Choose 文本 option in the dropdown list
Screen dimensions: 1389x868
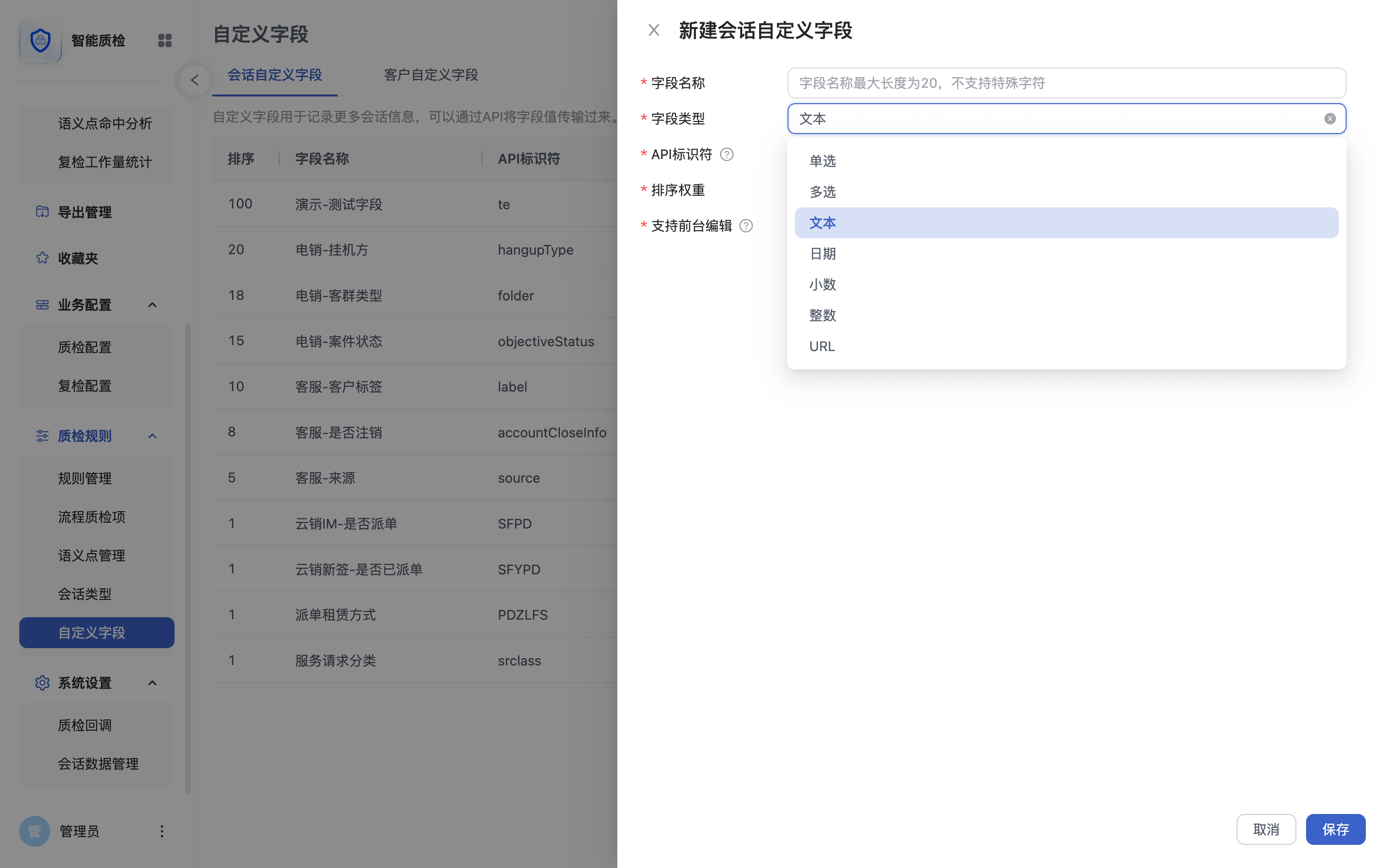1066,223
